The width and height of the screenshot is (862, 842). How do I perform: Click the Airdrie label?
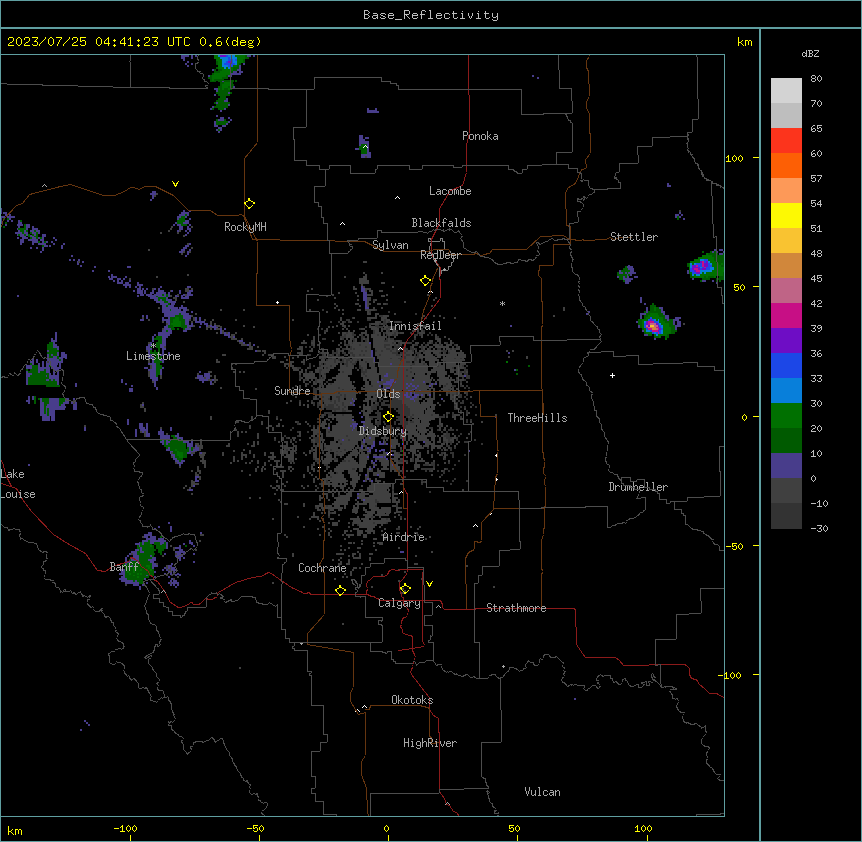404,537
